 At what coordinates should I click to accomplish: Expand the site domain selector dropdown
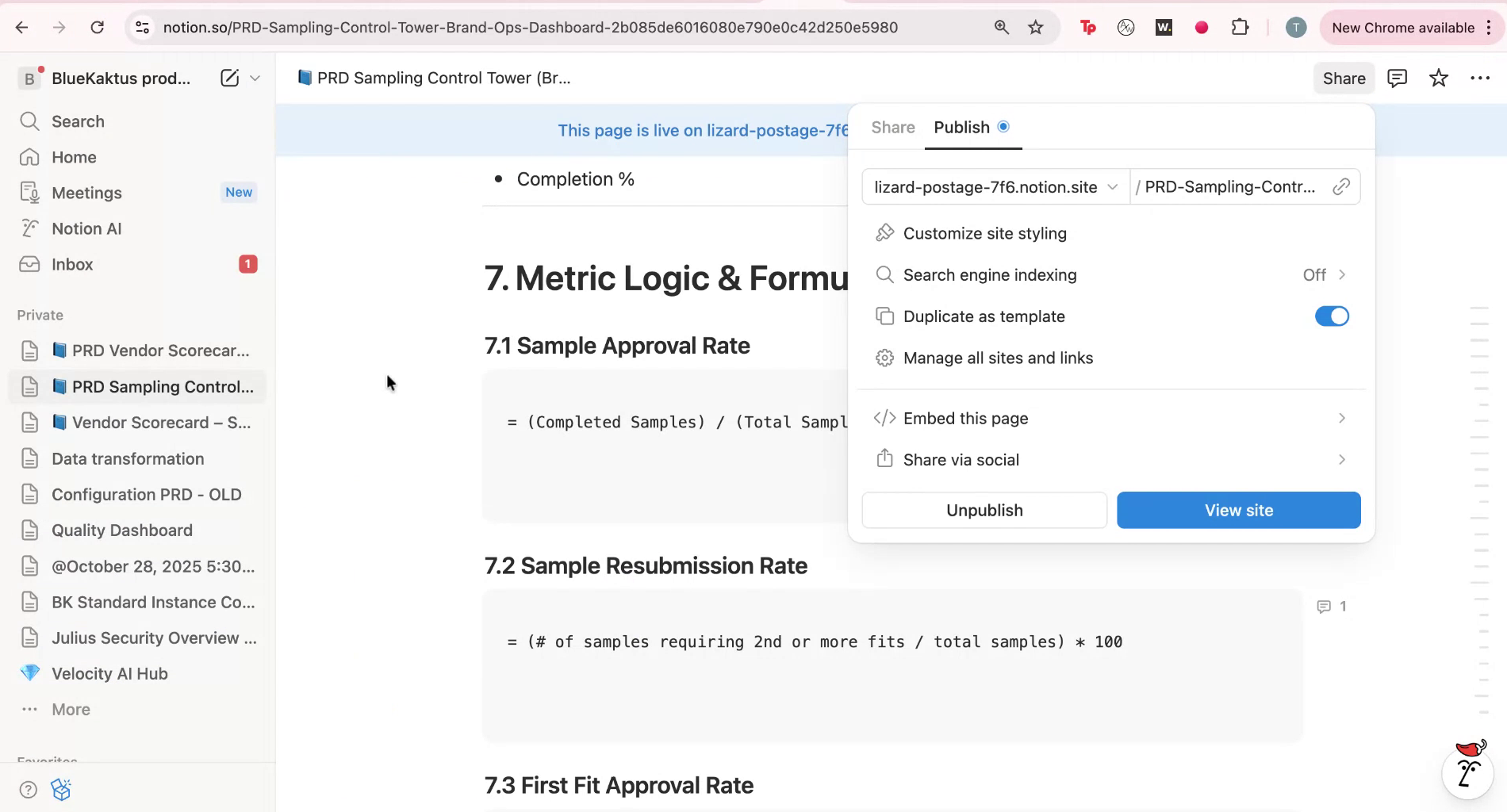coord(1114,186)
